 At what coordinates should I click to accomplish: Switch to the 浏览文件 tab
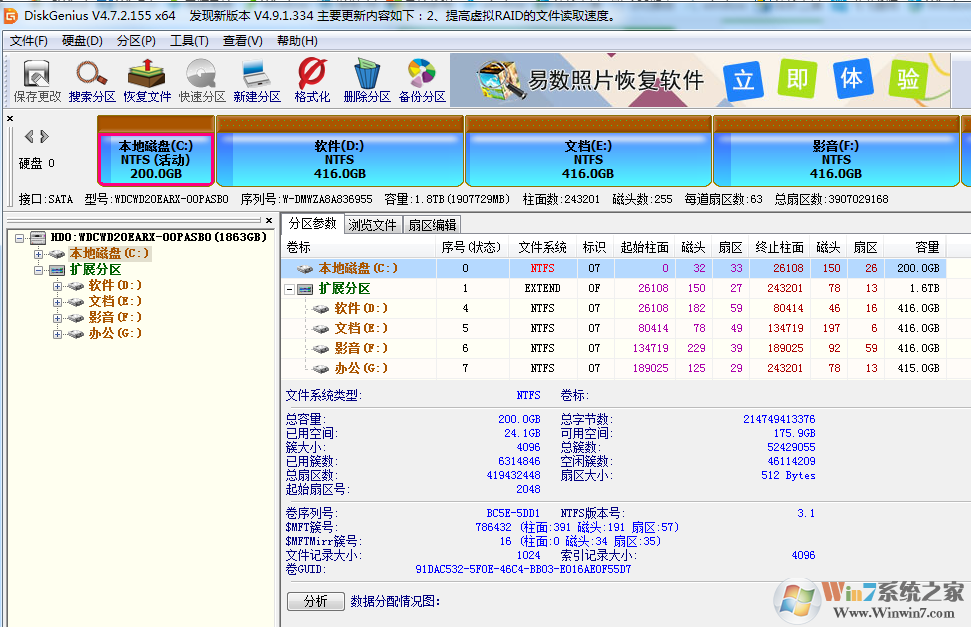(x=373, y=224)
